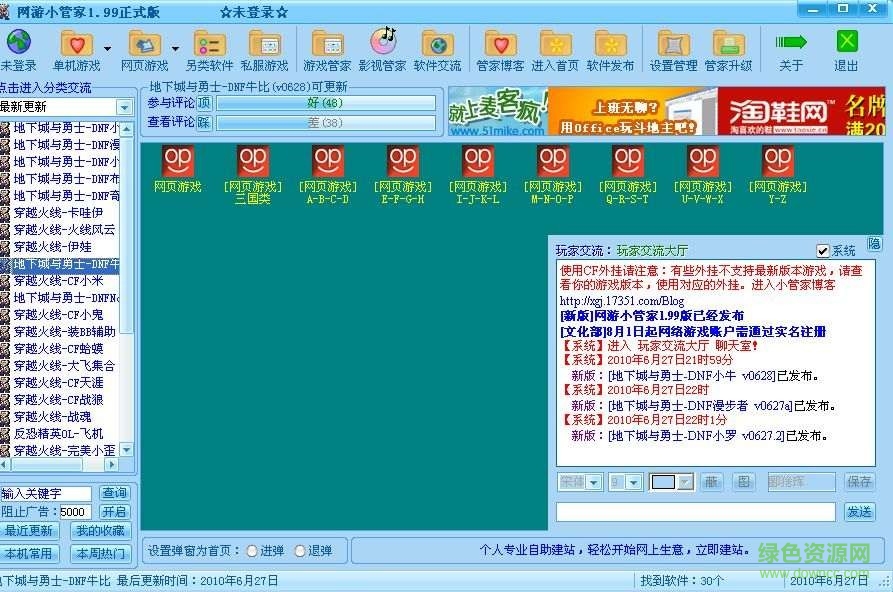The height and width of the screenshot is (592, 893).
Task: Click the green 退出 exit icon
Action: click(847, 42)
